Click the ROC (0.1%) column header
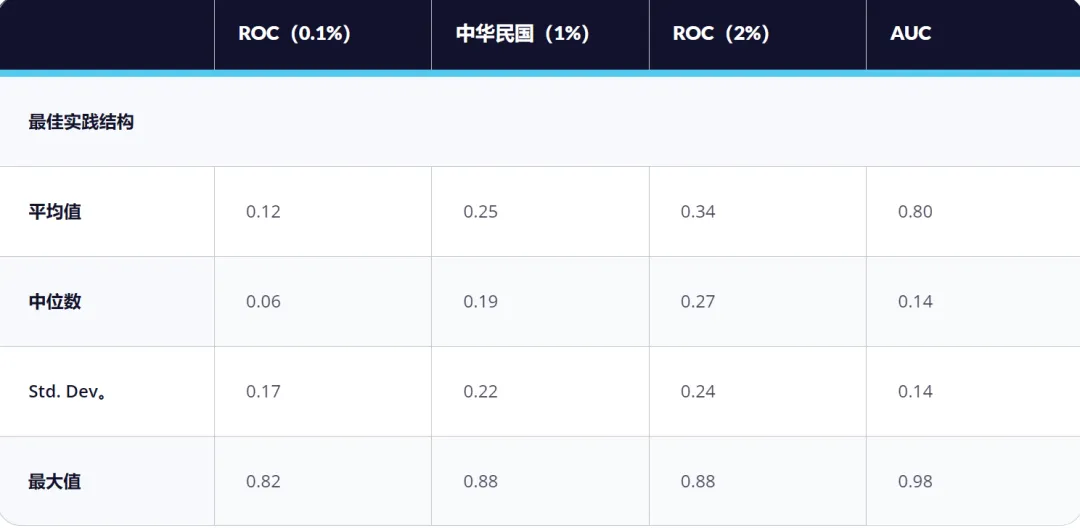This screenshot has width=1080, height=528. [322, 34]
